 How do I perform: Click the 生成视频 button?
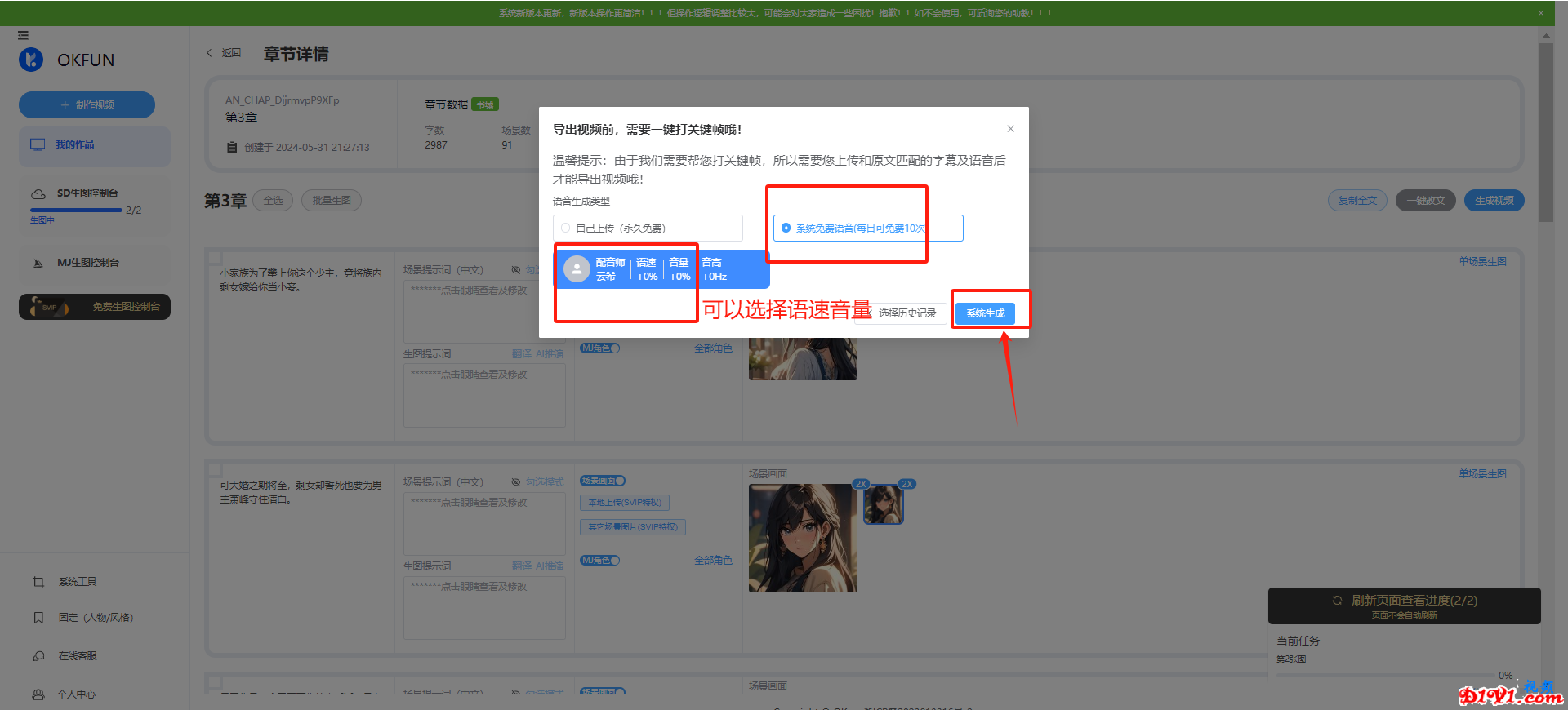click(1494, 201)
